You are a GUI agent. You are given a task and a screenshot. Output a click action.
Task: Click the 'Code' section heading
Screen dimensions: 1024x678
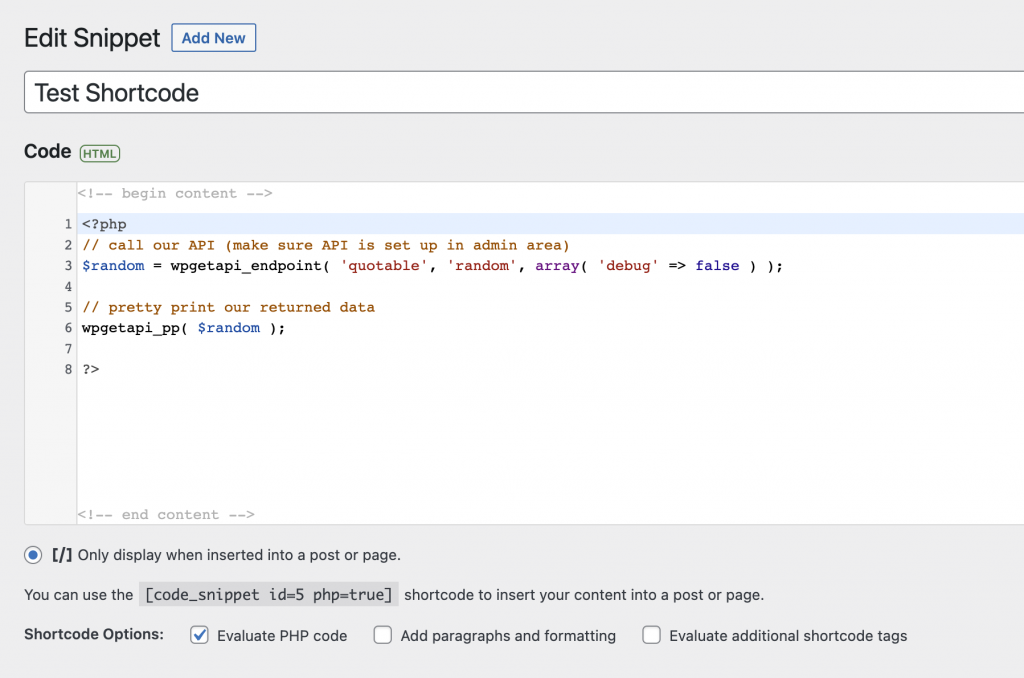pos(48,152)
